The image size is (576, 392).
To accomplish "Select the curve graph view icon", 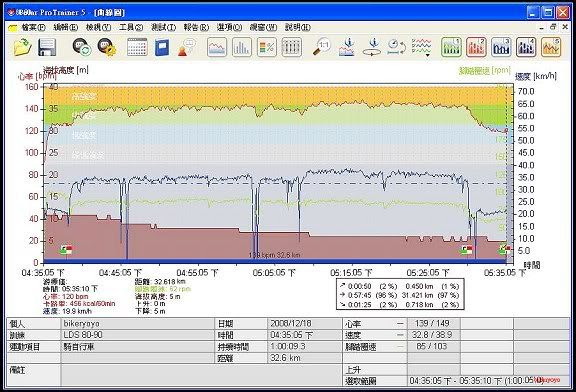I will point(217,47).
